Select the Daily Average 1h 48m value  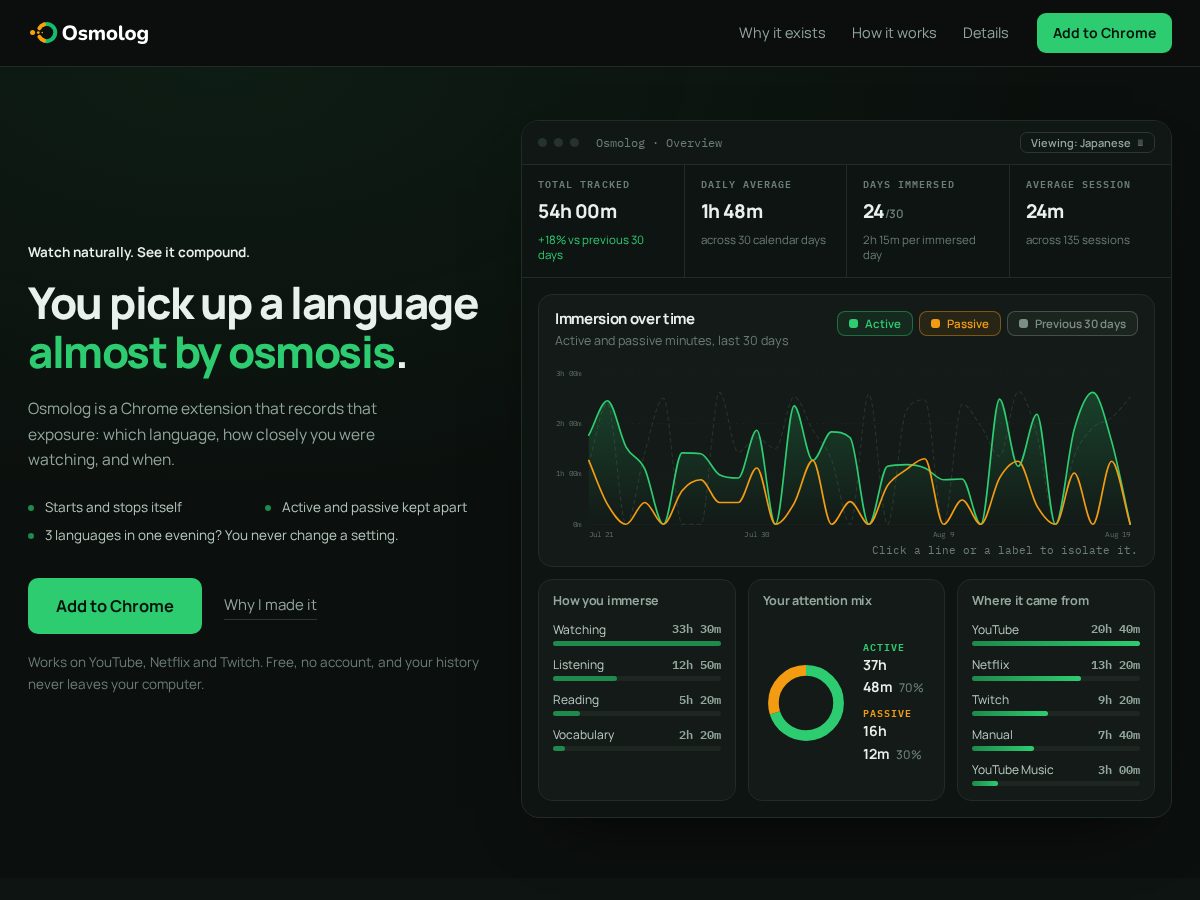(x=732, y=211)
